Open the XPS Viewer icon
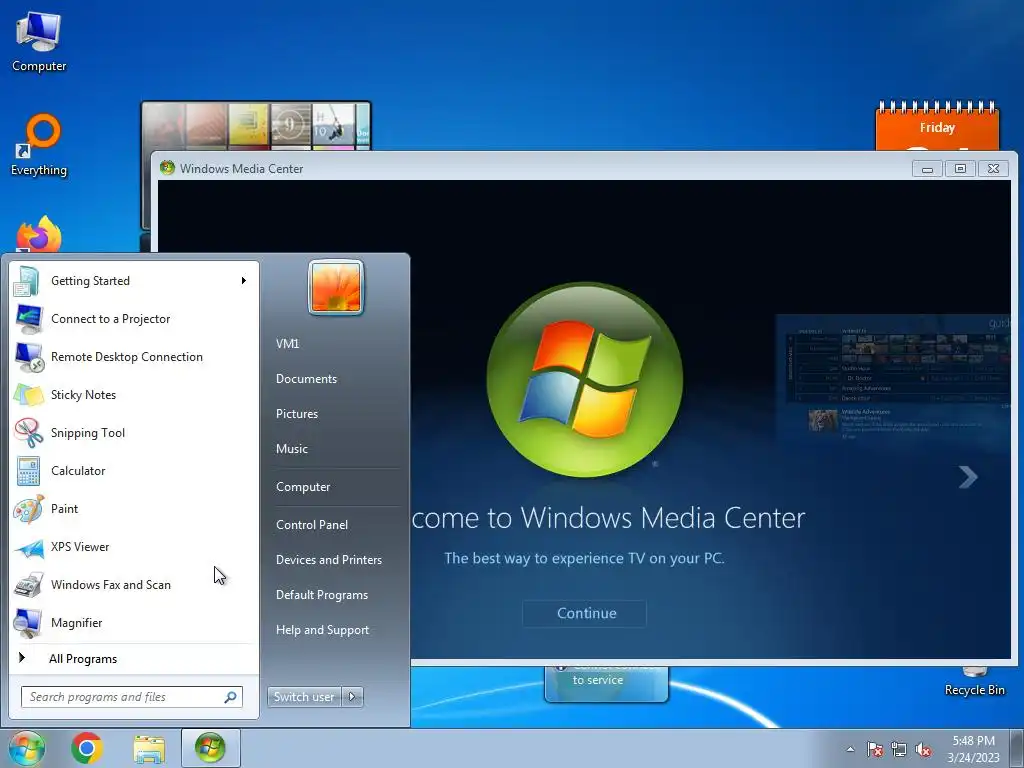1024x768 pixels. click(28, 549)
